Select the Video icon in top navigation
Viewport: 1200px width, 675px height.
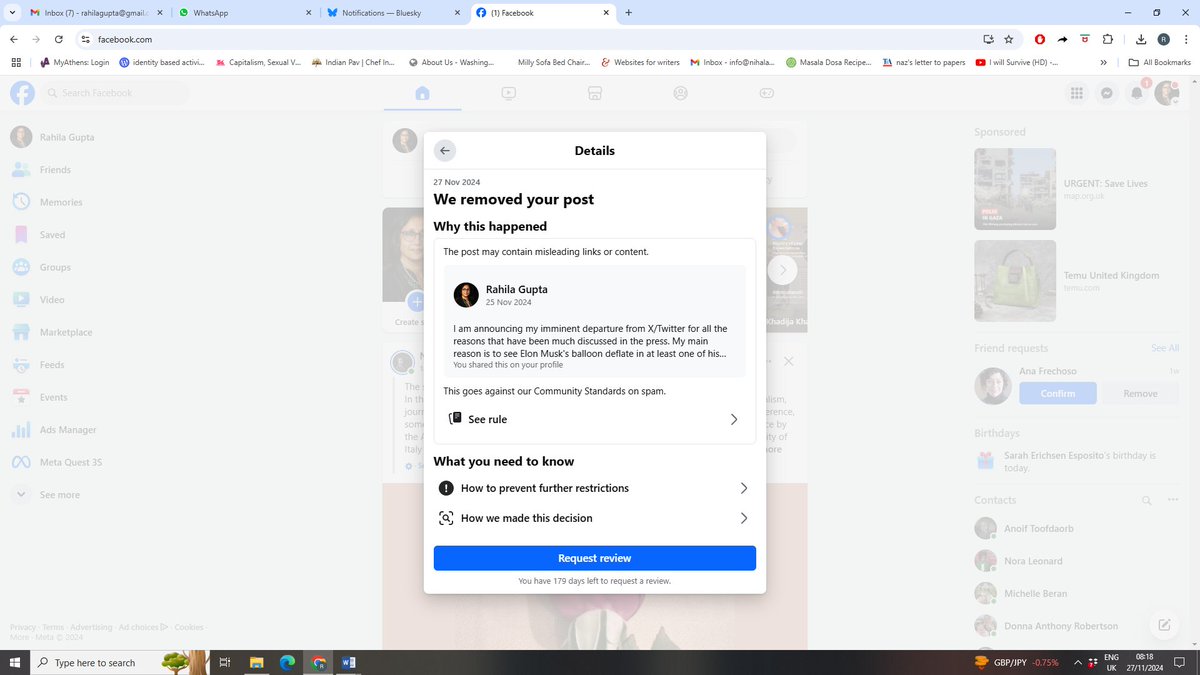[509, 93]
